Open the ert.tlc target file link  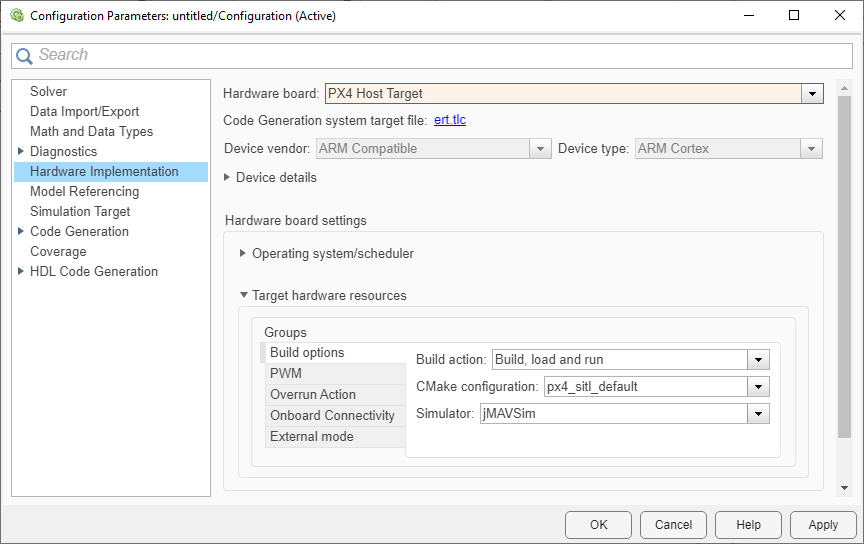[x=450, y=120]
